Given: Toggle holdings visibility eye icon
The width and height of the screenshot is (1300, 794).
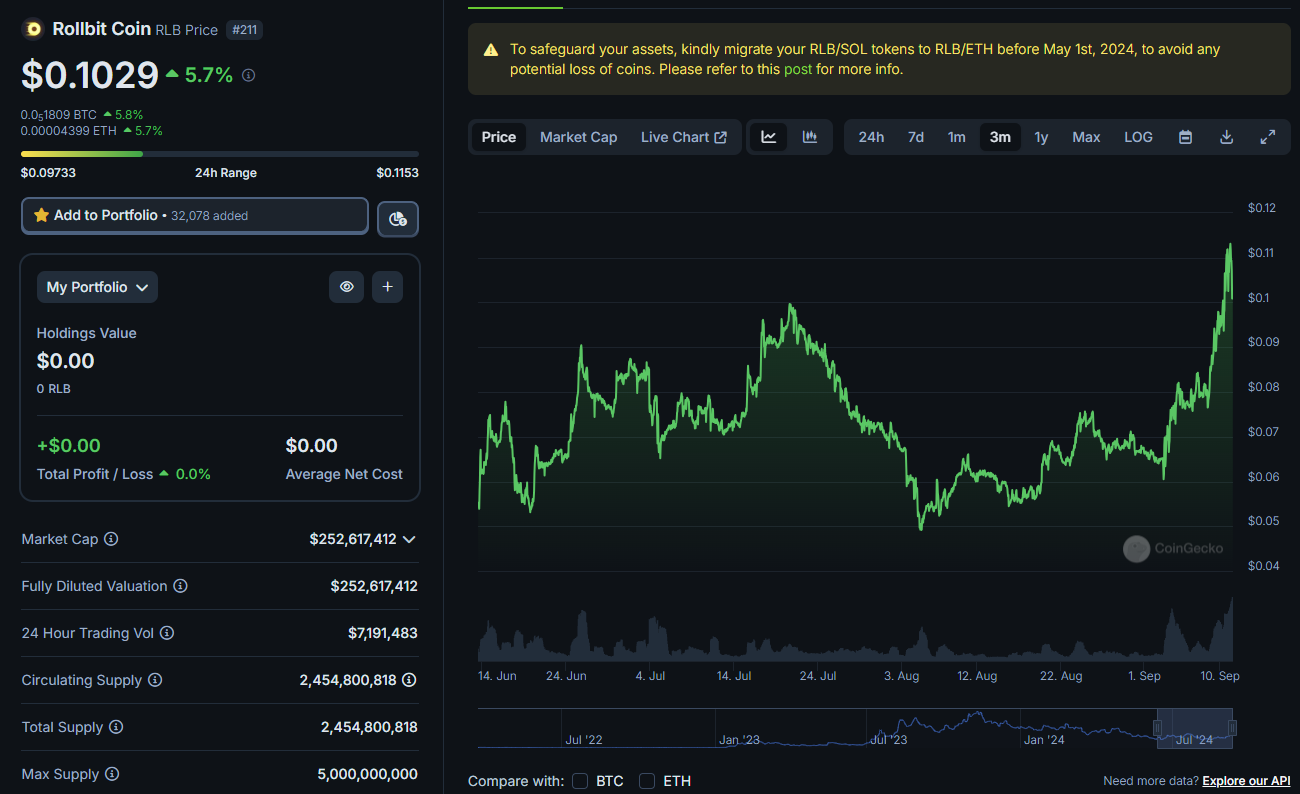Looking at the screenshot, I should [x=347, y=287].
